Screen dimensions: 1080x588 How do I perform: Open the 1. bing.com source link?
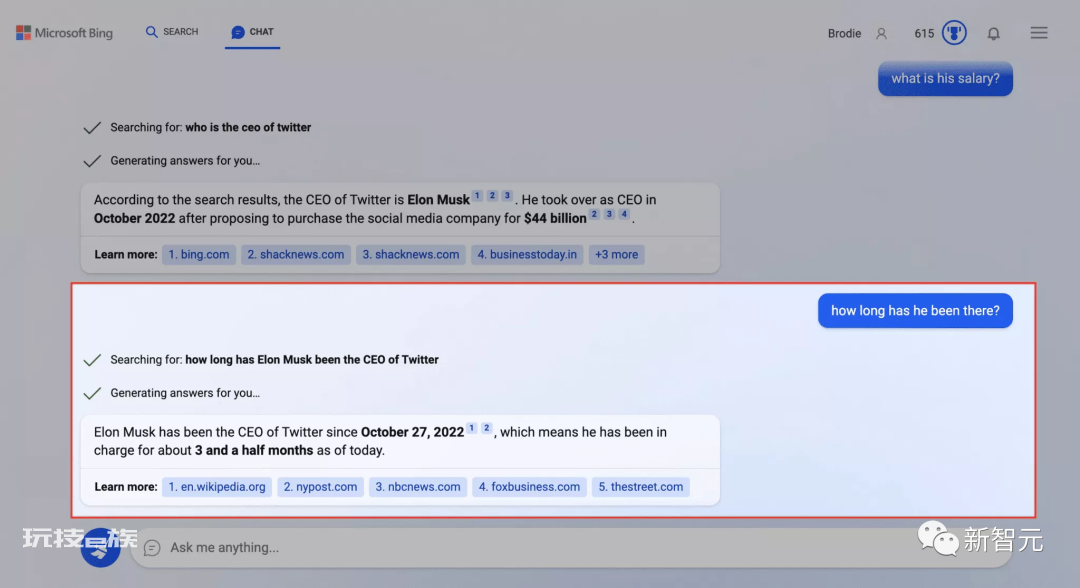(x=199, y=254)
